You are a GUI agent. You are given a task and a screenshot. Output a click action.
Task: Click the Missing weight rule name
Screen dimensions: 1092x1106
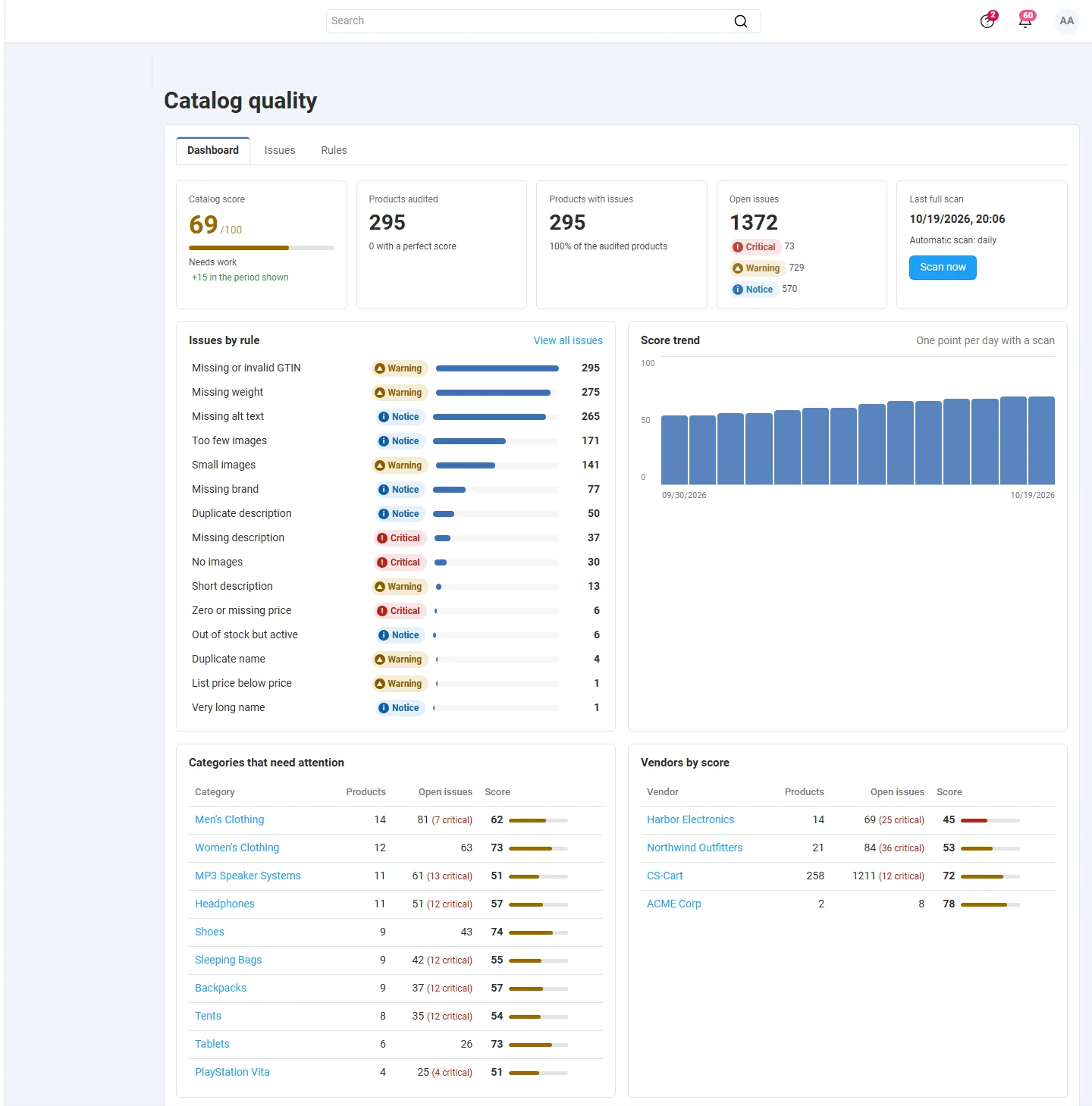[x=227, y=393]
